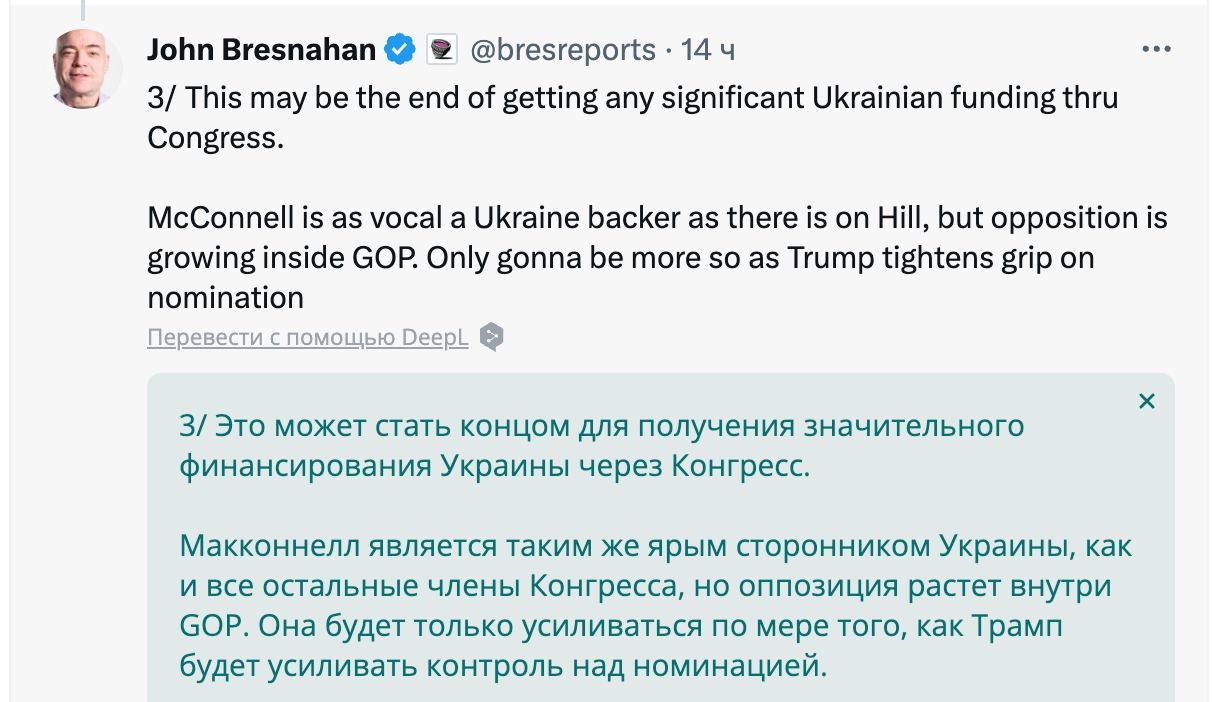The image size is (1212, 702).
Task: Click the word "nomination" ending the tweet
Action: (225, 297)
